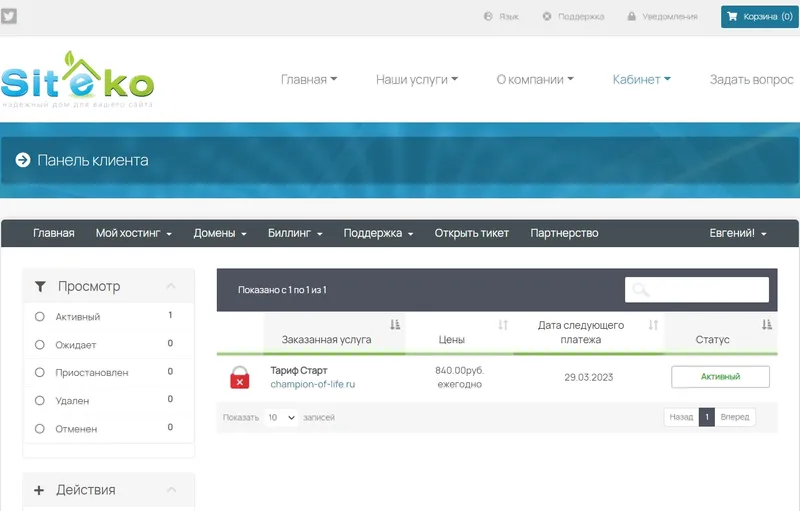Open the 10 records-per-page dropdown
800x511 pixels.
coord(281,417)
